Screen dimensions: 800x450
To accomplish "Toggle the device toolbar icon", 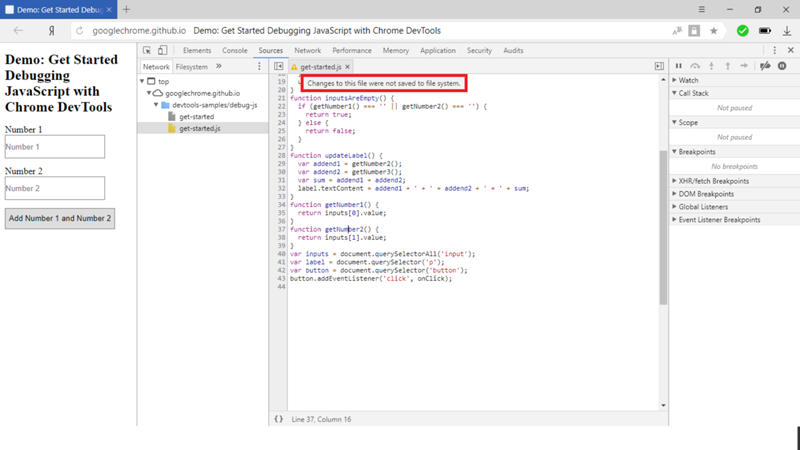I will click(x=162, y=50).
